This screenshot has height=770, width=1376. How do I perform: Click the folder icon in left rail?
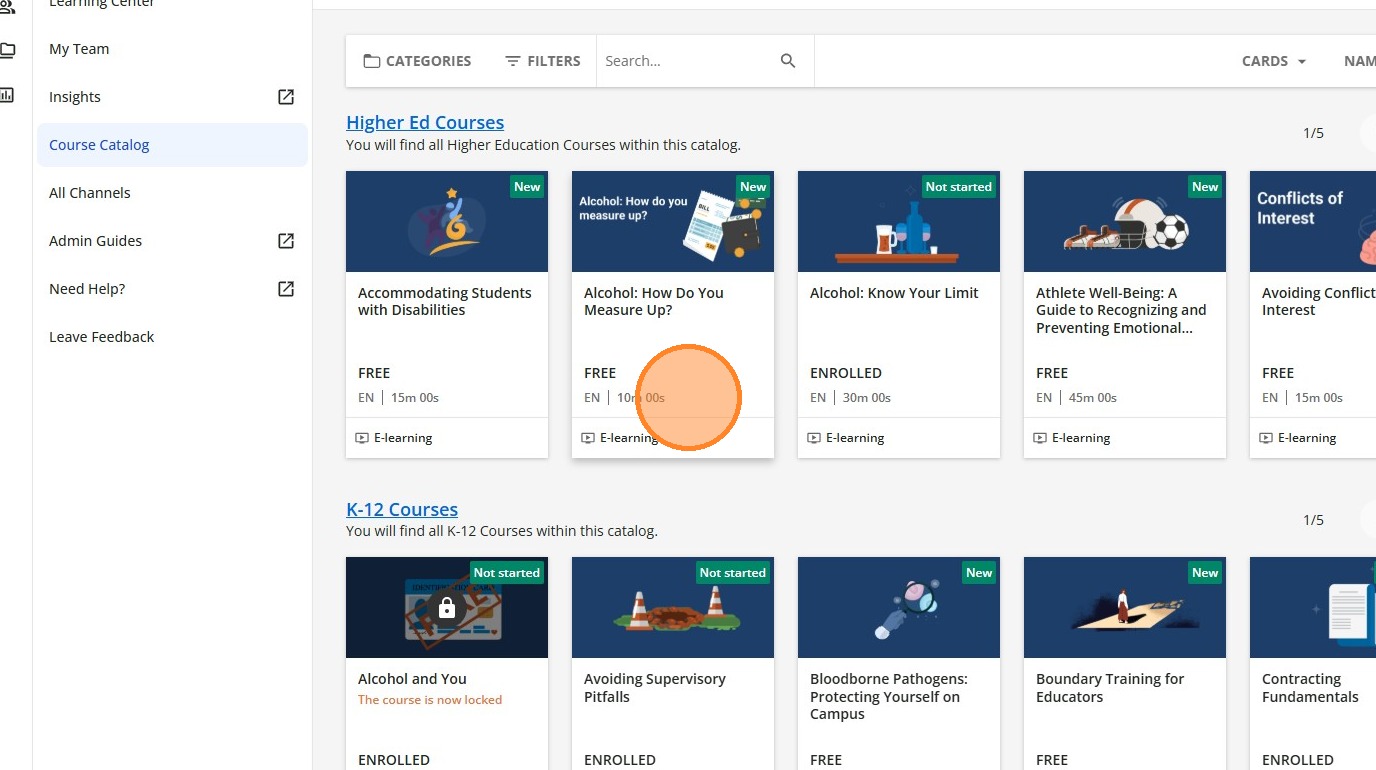[8, 50]
